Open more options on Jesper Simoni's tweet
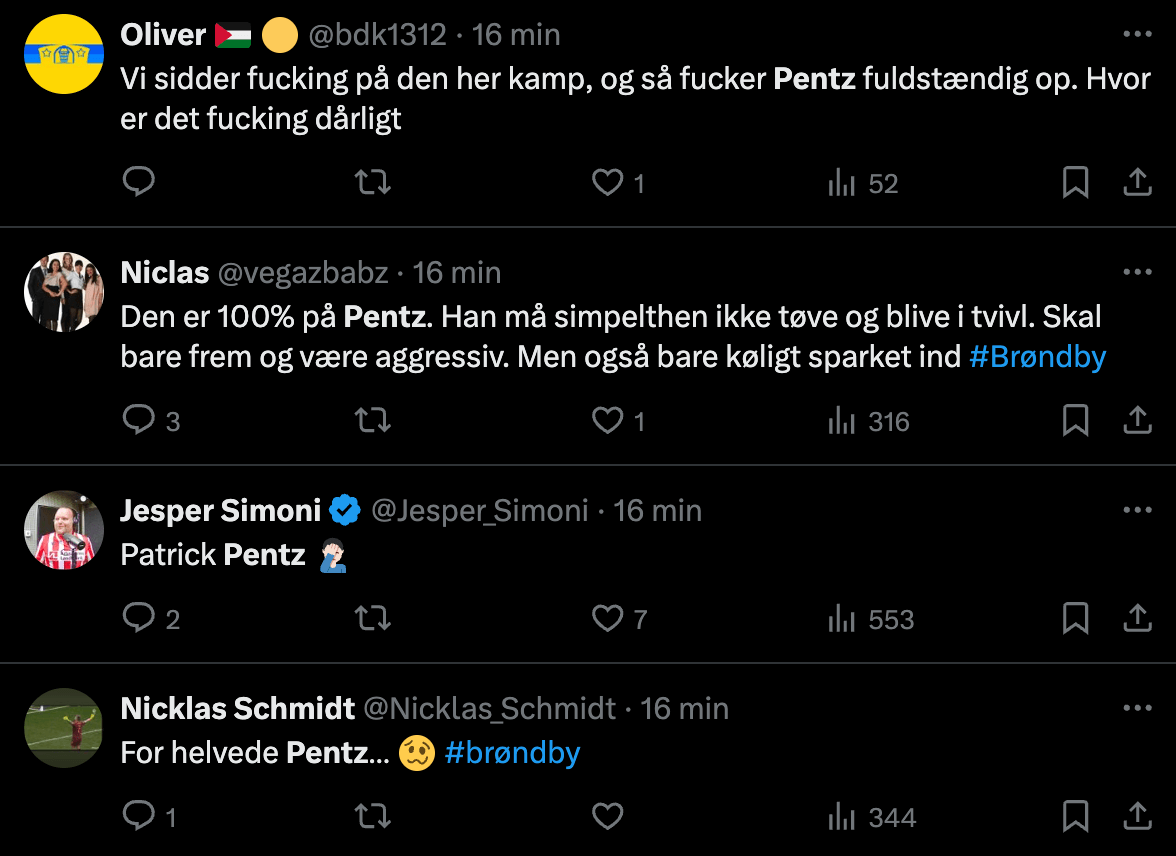The width and height of the screenshot is (1176, 856). point(1137,510)
